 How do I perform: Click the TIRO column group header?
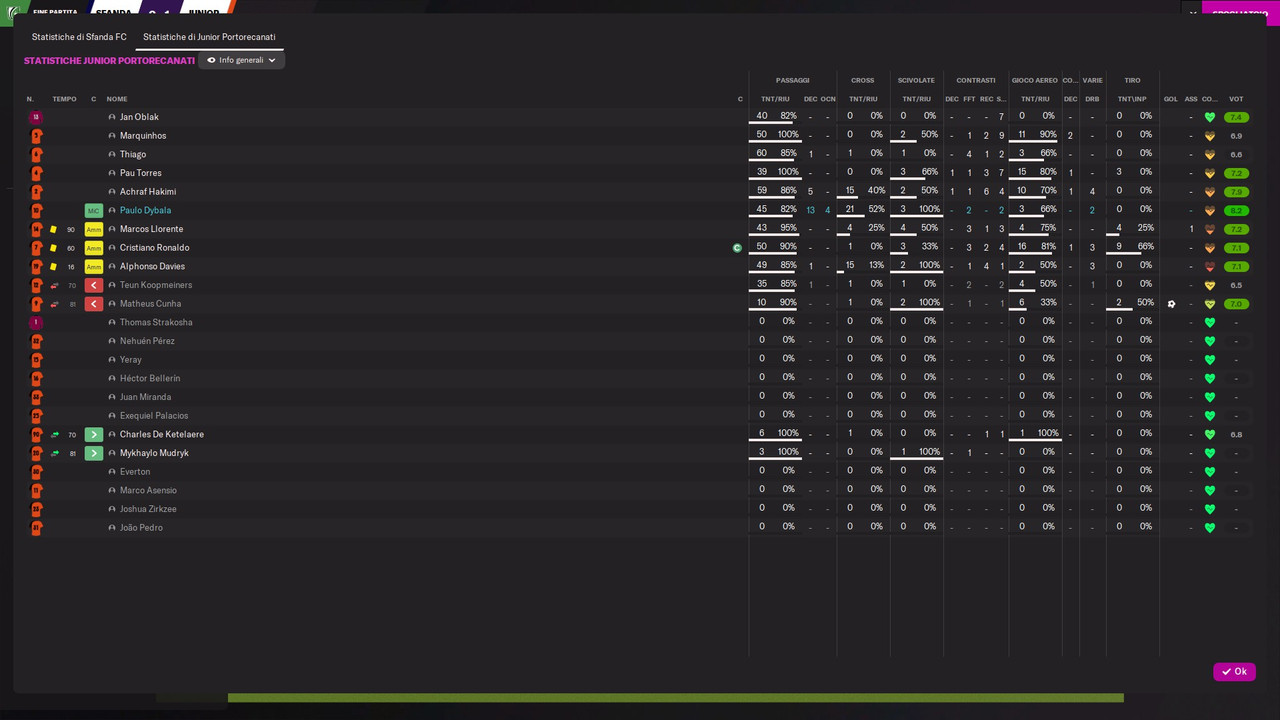(x=1132, y=80)
